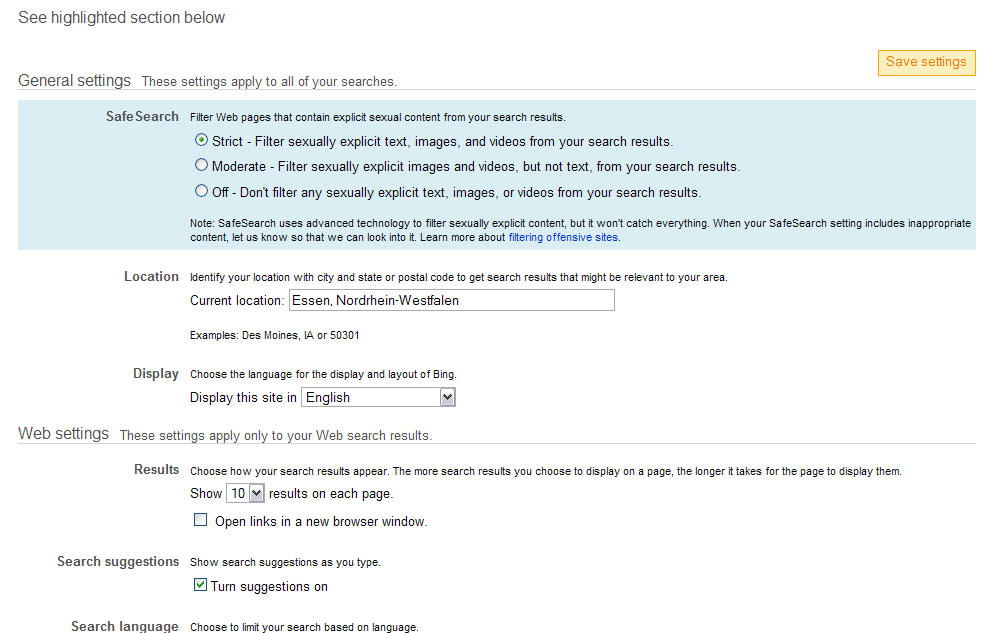Click the Web settings heading

64,434
